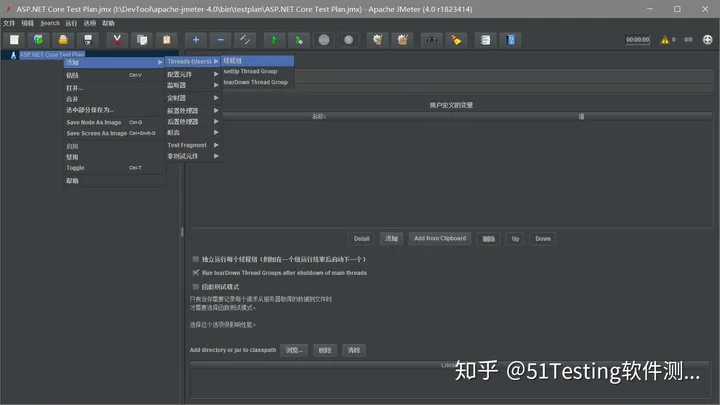Click the Down button
This screenshot has height=405, width=720.
click(543, 239)
